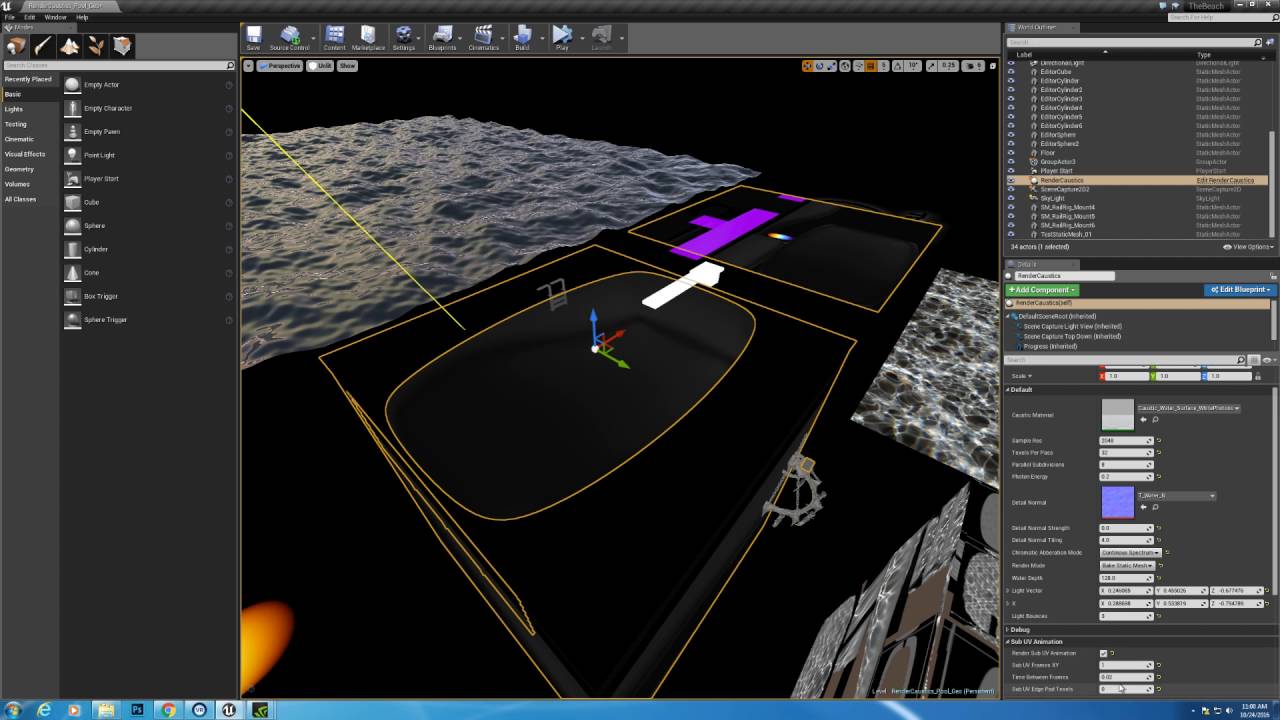Click the Caustic Material thumbnail

pyautogui.click(x=1117, y=415)
